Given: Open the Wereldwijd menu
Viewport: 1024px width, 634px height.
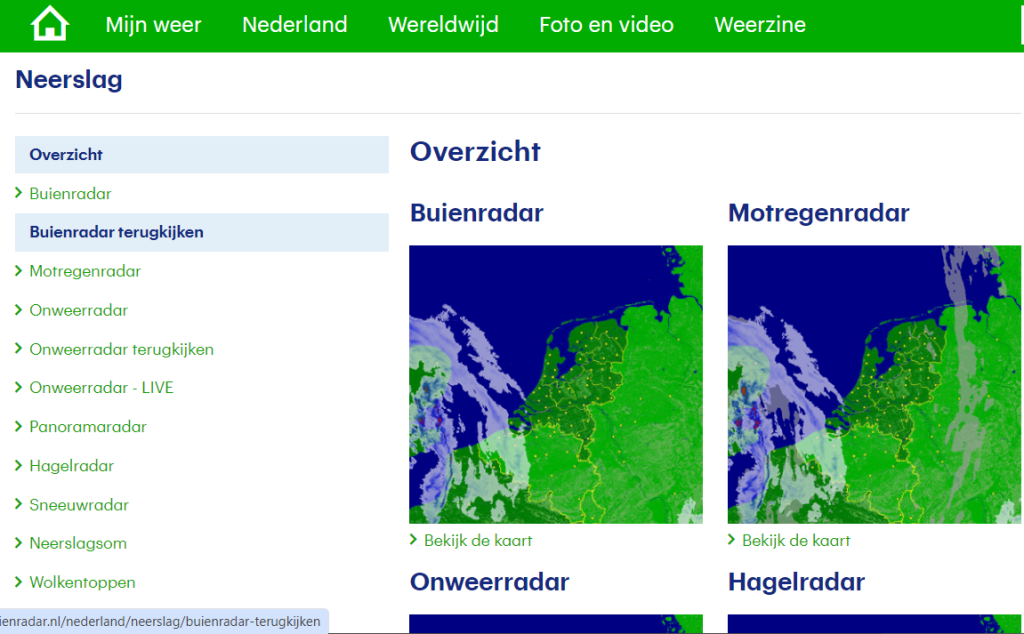Looking at the screenshot, I should pyautogui.click(x=443, y=25).
